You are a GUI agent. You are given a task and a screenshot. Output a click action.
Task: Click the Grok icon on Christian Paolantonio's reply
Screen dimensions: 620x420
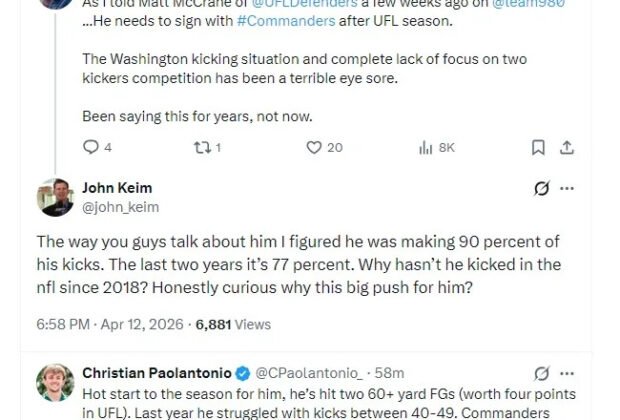[x=541, y=374]
